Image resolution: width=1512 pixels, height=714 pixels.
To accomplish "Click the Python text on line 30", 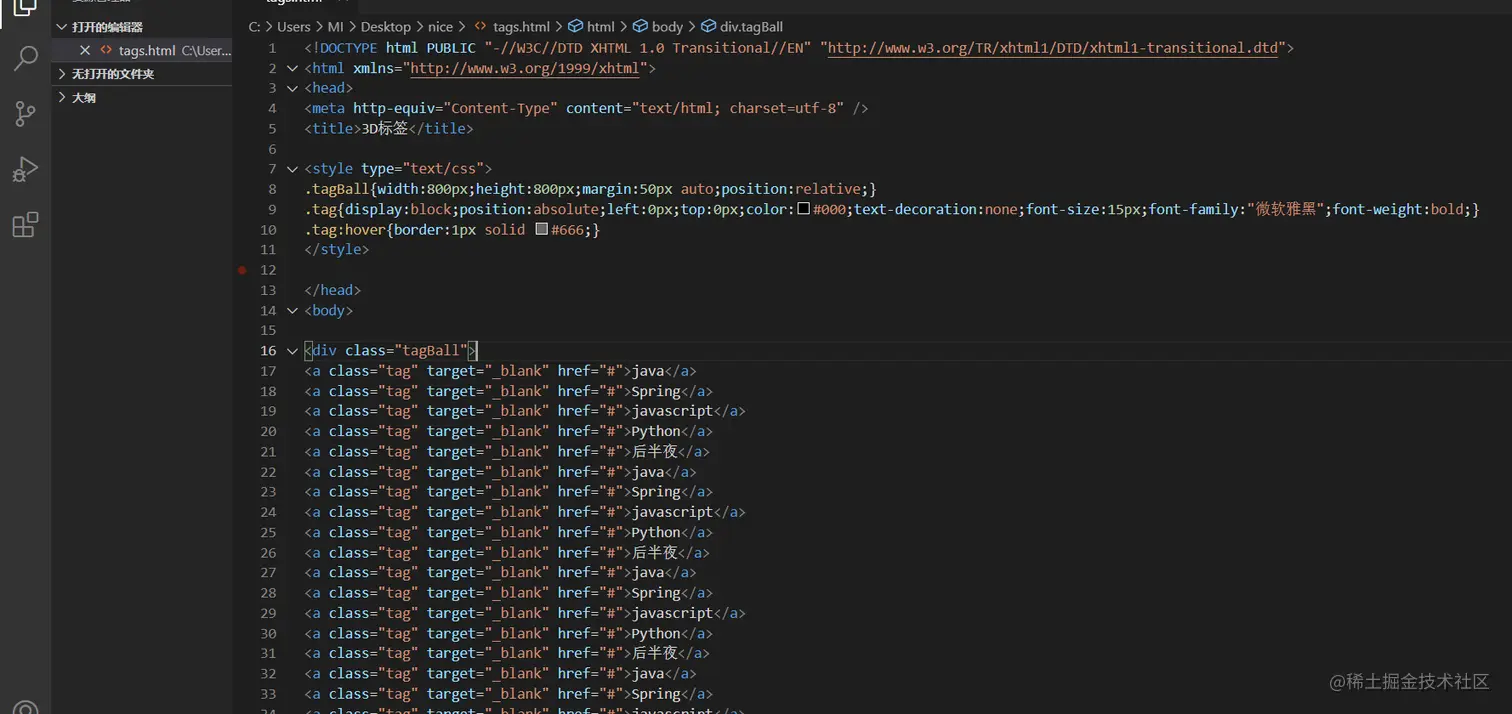I will pyautogui.click(x=655, y=633).
